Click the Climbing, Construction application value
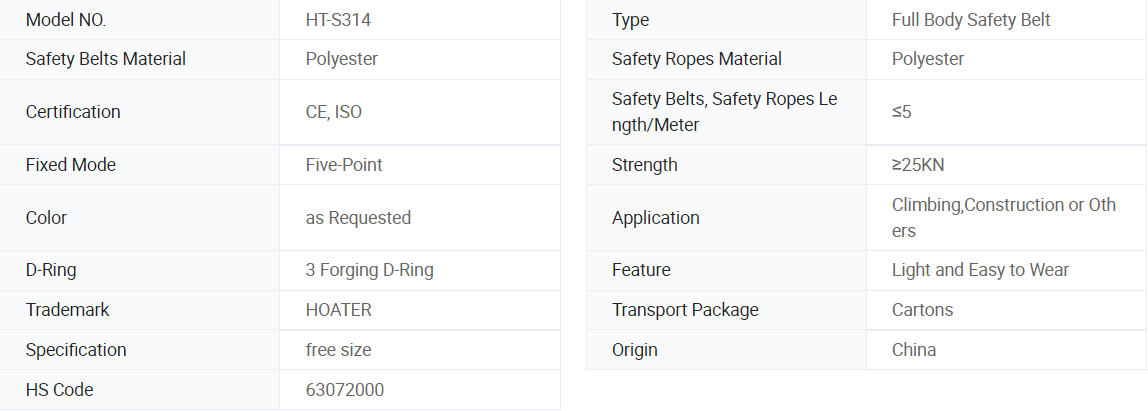 [x=1004, y=218]
